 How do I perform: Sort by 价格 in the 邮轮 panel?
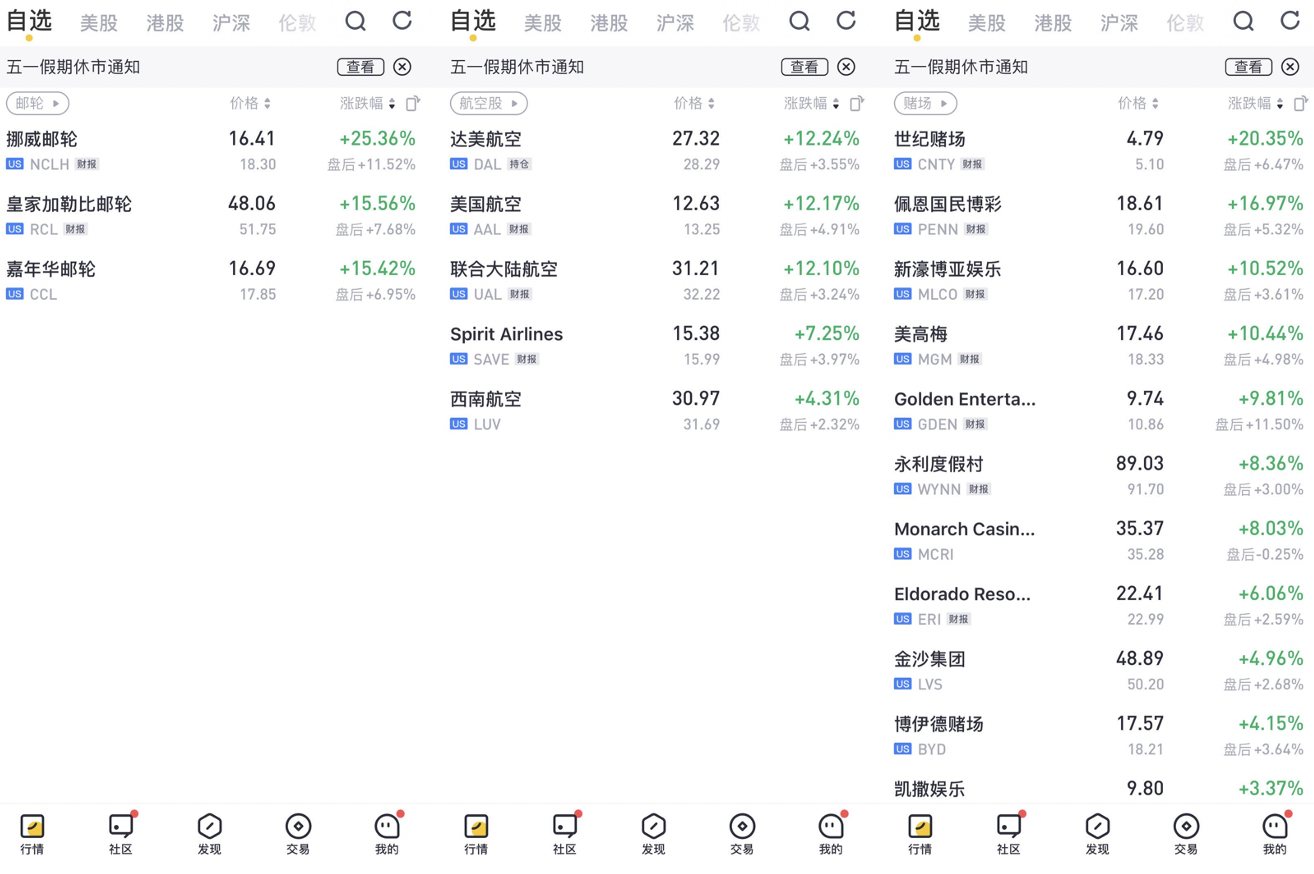point(251,103)
